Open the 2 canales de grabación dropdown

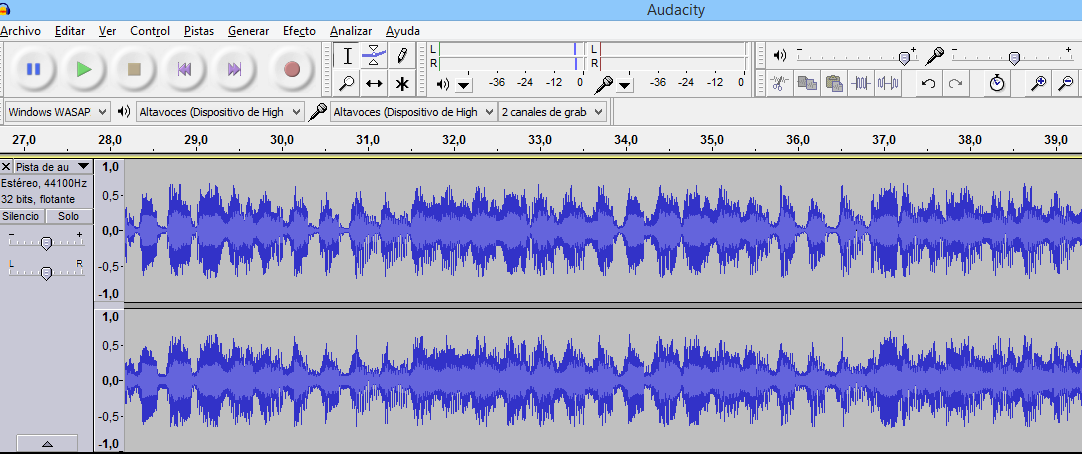pyautogui.click(x=552, y=112)
